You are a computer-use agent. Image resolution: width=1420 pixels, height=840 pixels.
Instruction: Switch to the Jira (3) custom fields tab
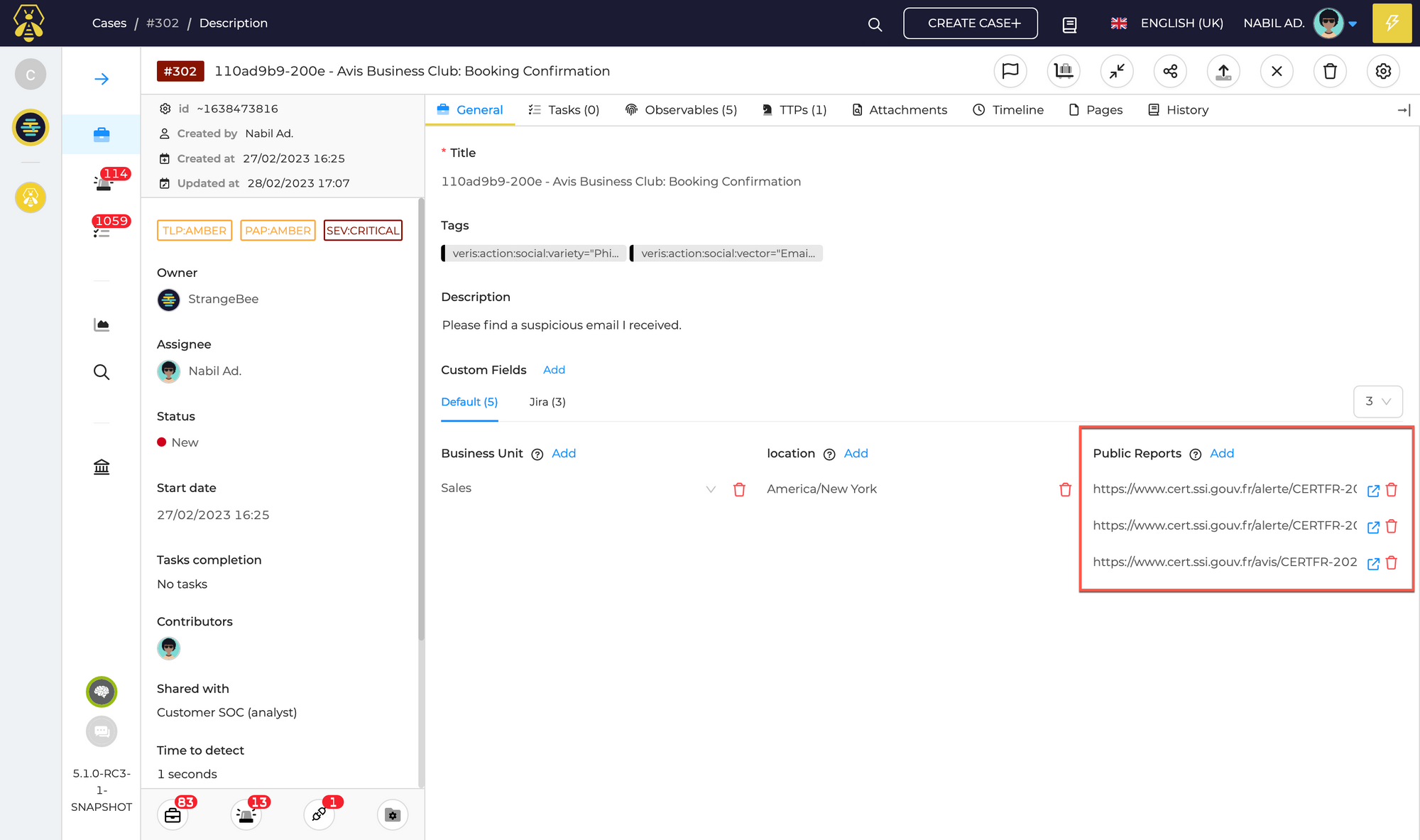[547, 402]
